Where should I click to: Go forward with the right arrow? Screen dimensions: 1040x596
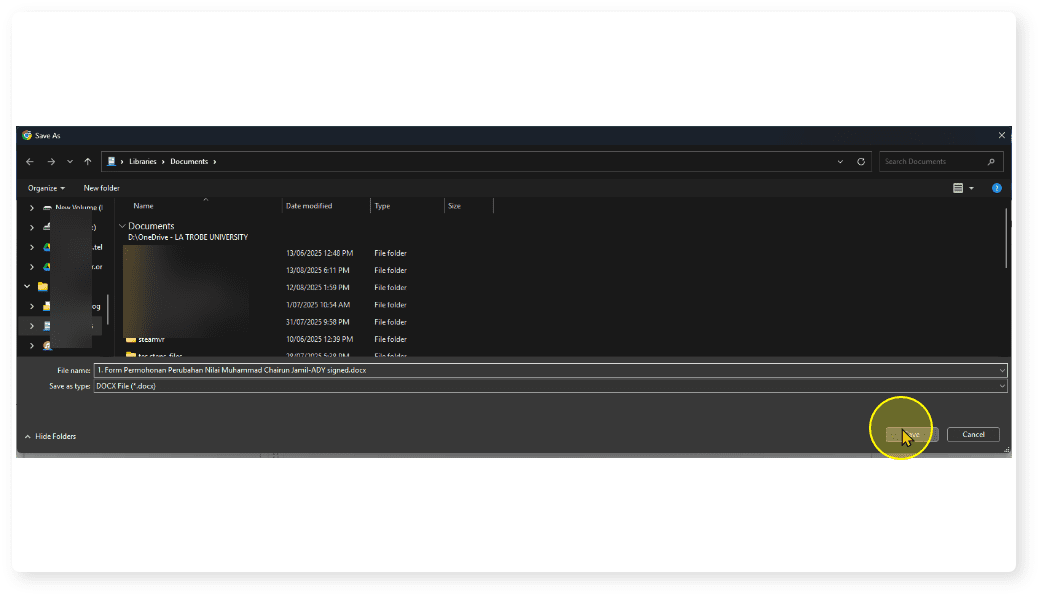pyautogui.click(x=51, y=162)
